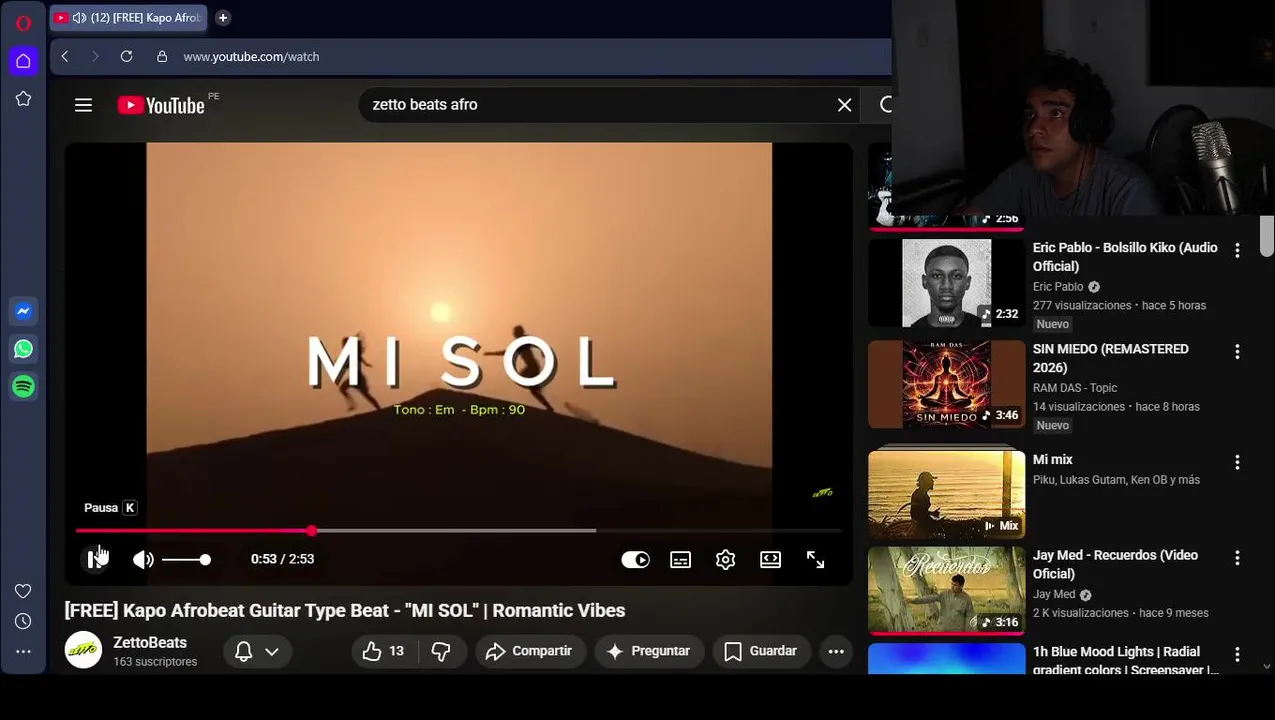Open sidebar three-dot setup menu
The image size is (1275, 720).
point(23,651)
